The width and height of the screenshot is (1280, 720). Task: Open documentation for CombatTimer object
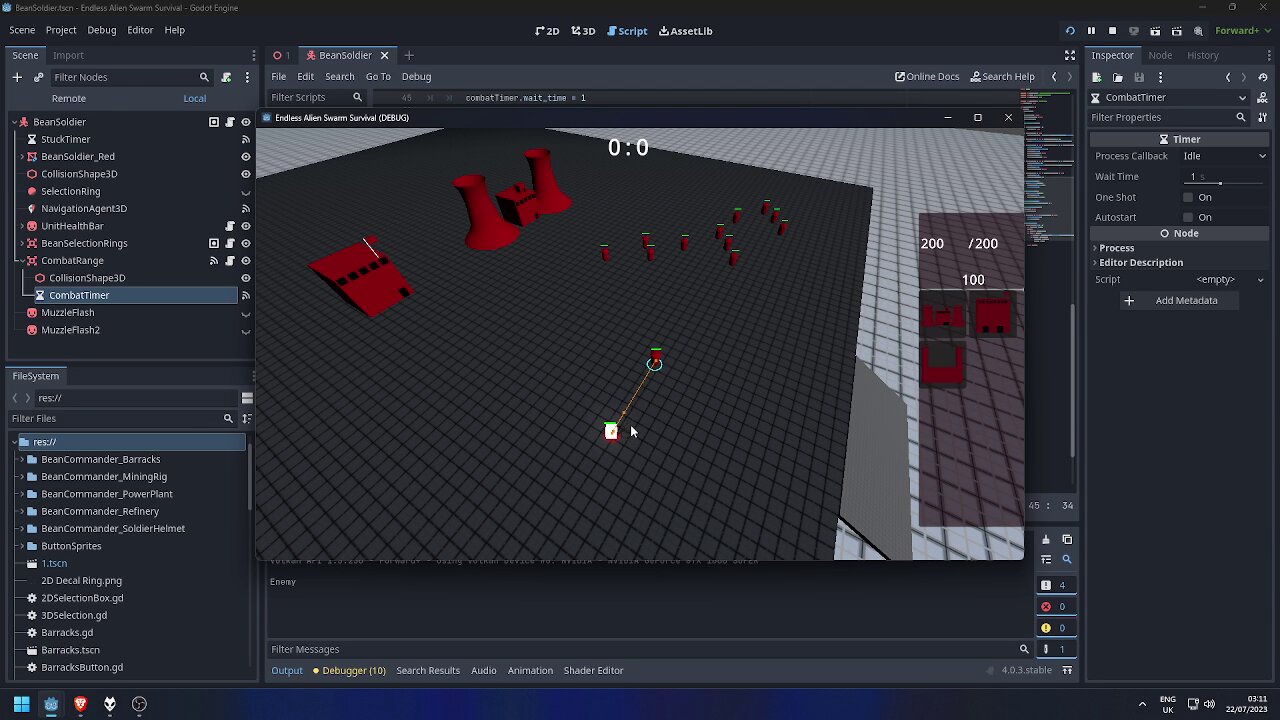tap(1262, 97)
